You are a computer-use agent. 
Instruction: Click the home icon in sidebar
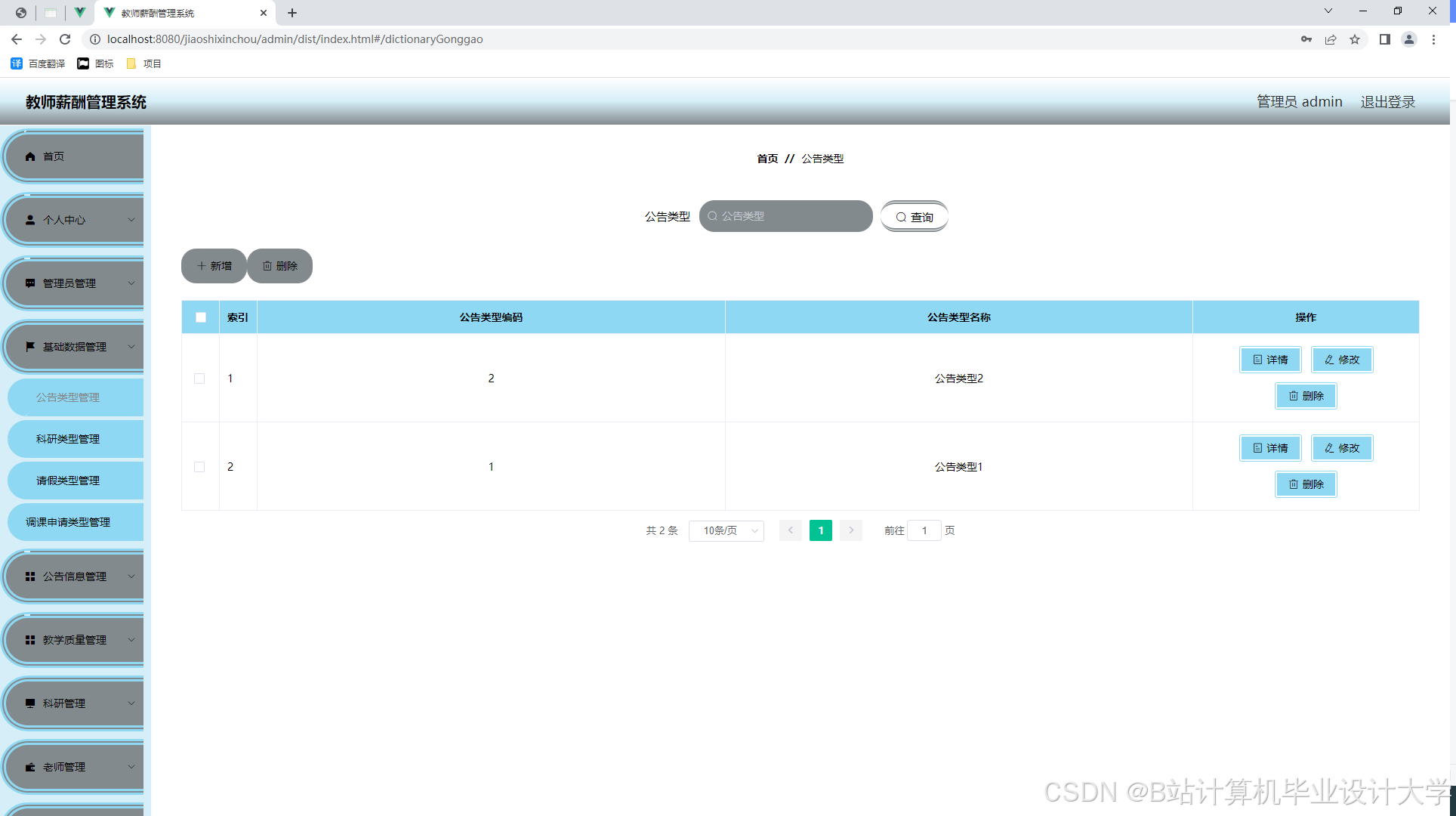pos(30,156)
